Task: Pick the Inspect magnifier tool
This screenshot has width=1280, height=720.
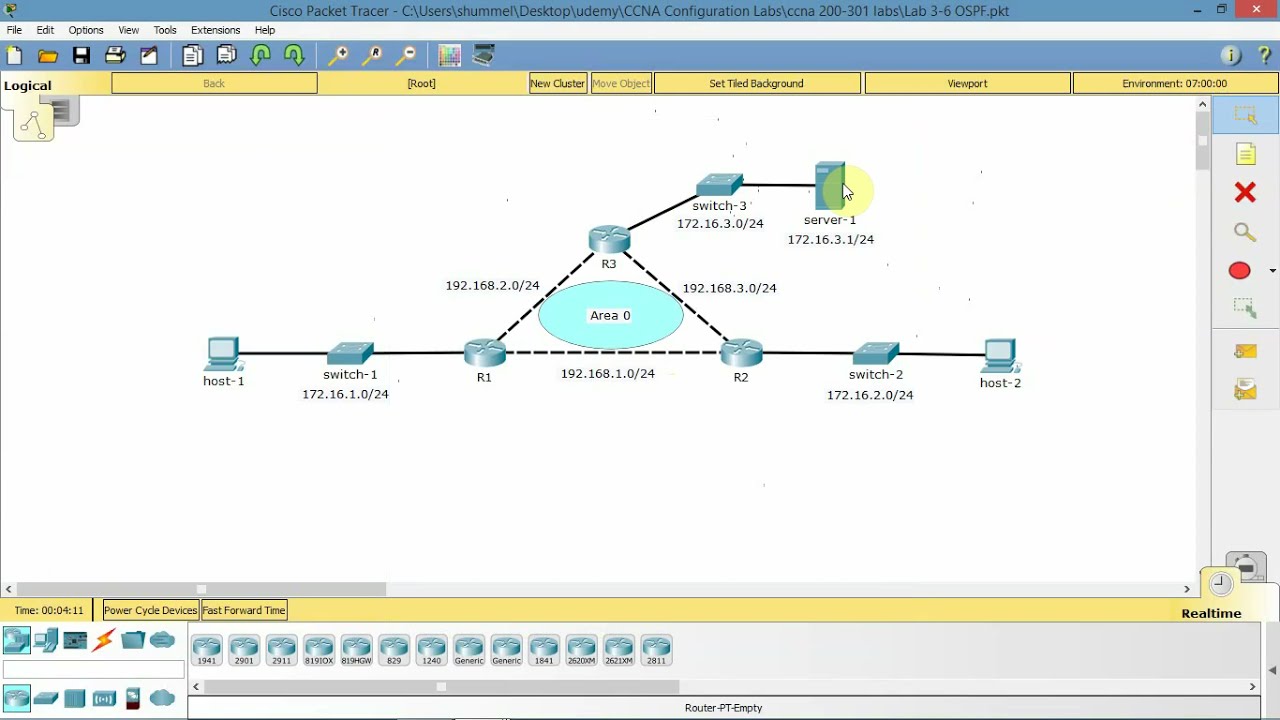Action: [1245, 232]
